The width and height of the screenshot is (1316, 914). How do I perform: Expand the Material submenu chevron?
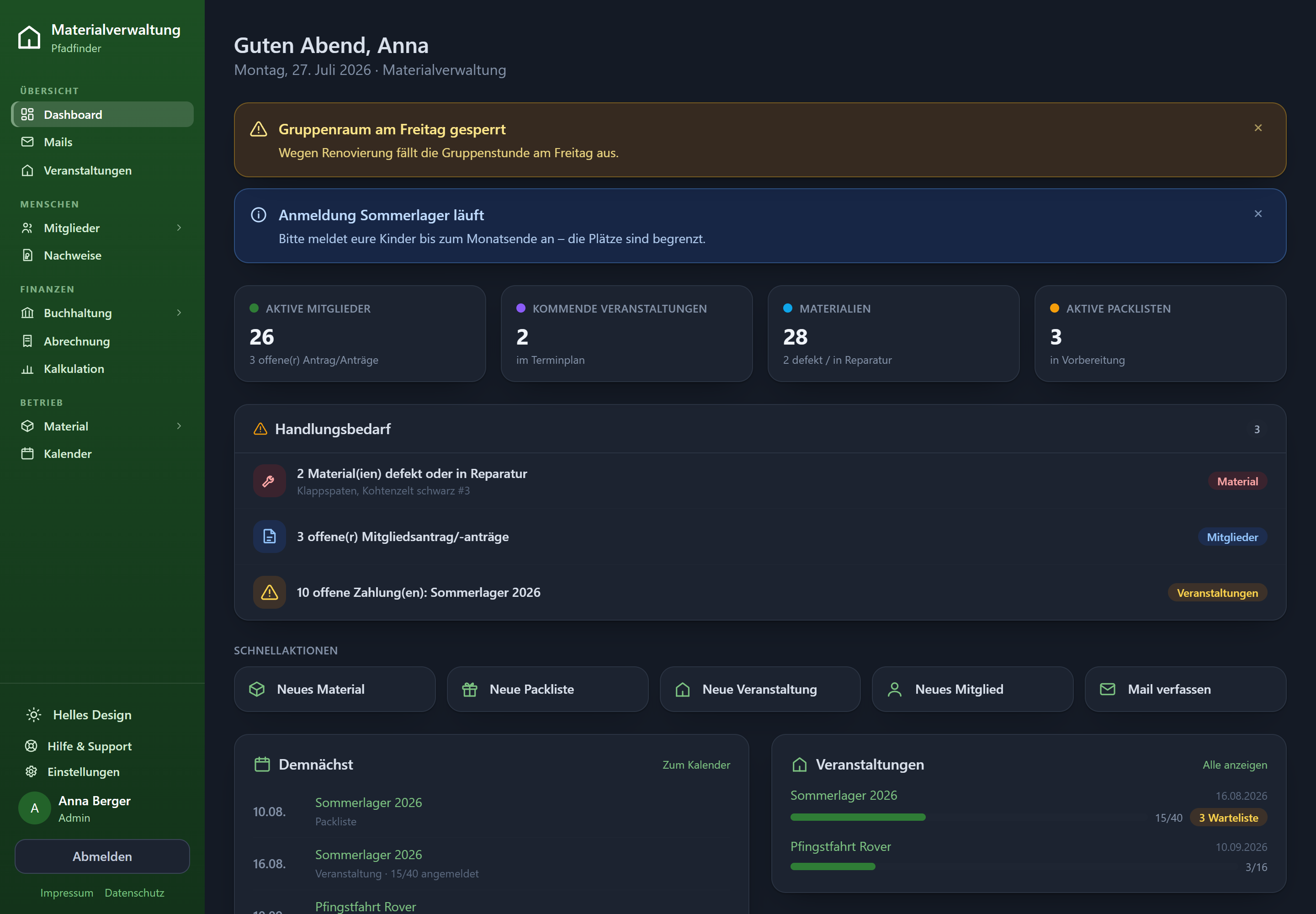tap(179, 427)
